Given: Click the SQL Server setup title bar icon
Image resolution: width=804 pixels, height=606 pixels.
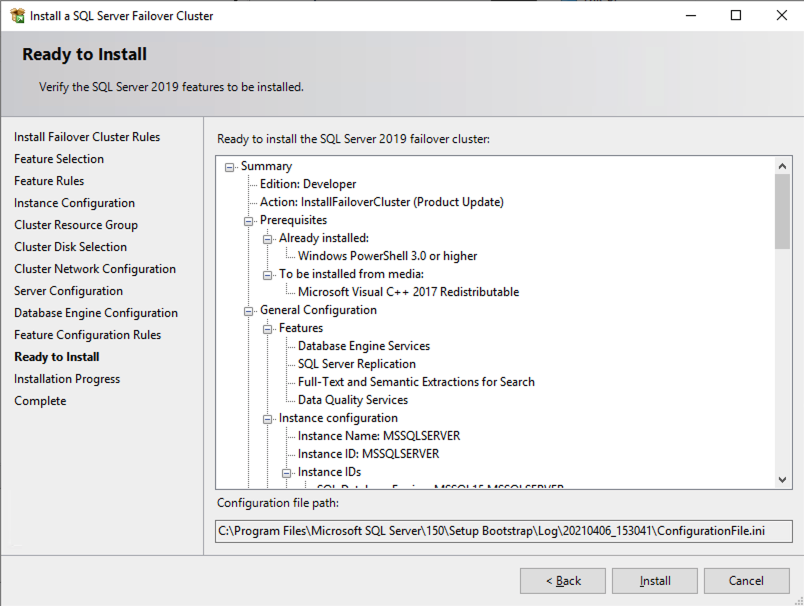Looking at the screenshot, I should pyautogui.click(x=17, y=16).
